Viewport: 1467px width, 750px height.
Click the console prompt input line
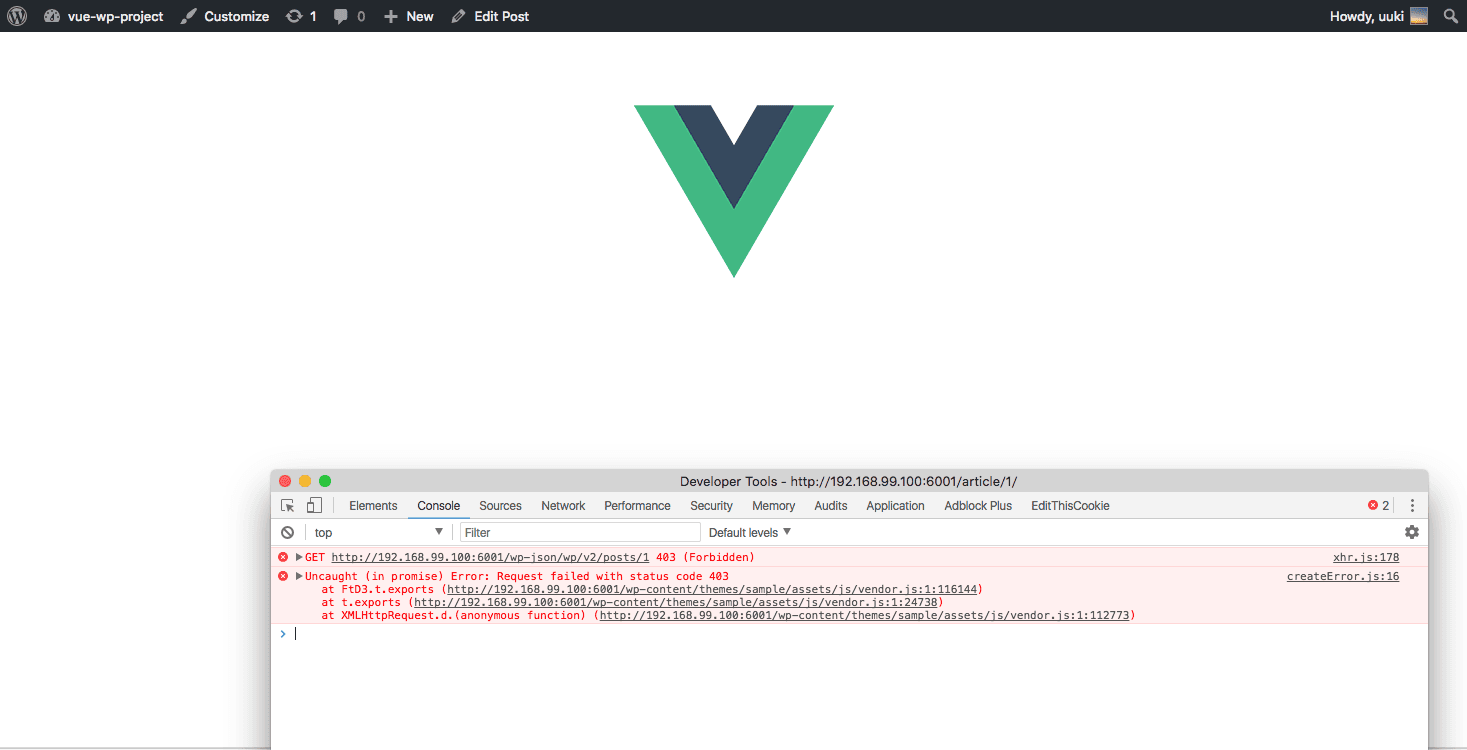(x=860, y=634)
